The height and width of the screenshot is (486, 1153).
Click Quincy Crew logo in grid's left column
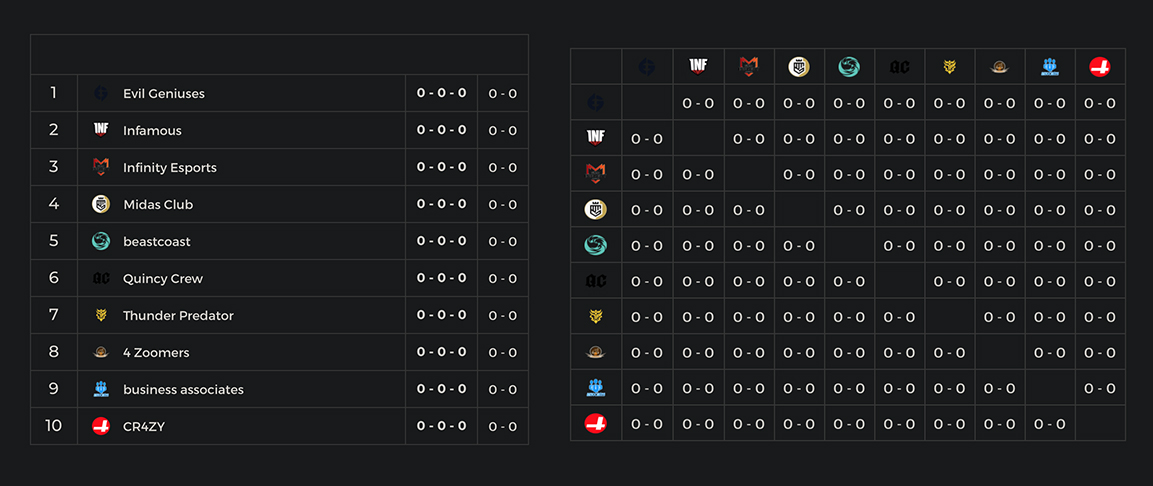pyautogui.click(x=596, y=282)
